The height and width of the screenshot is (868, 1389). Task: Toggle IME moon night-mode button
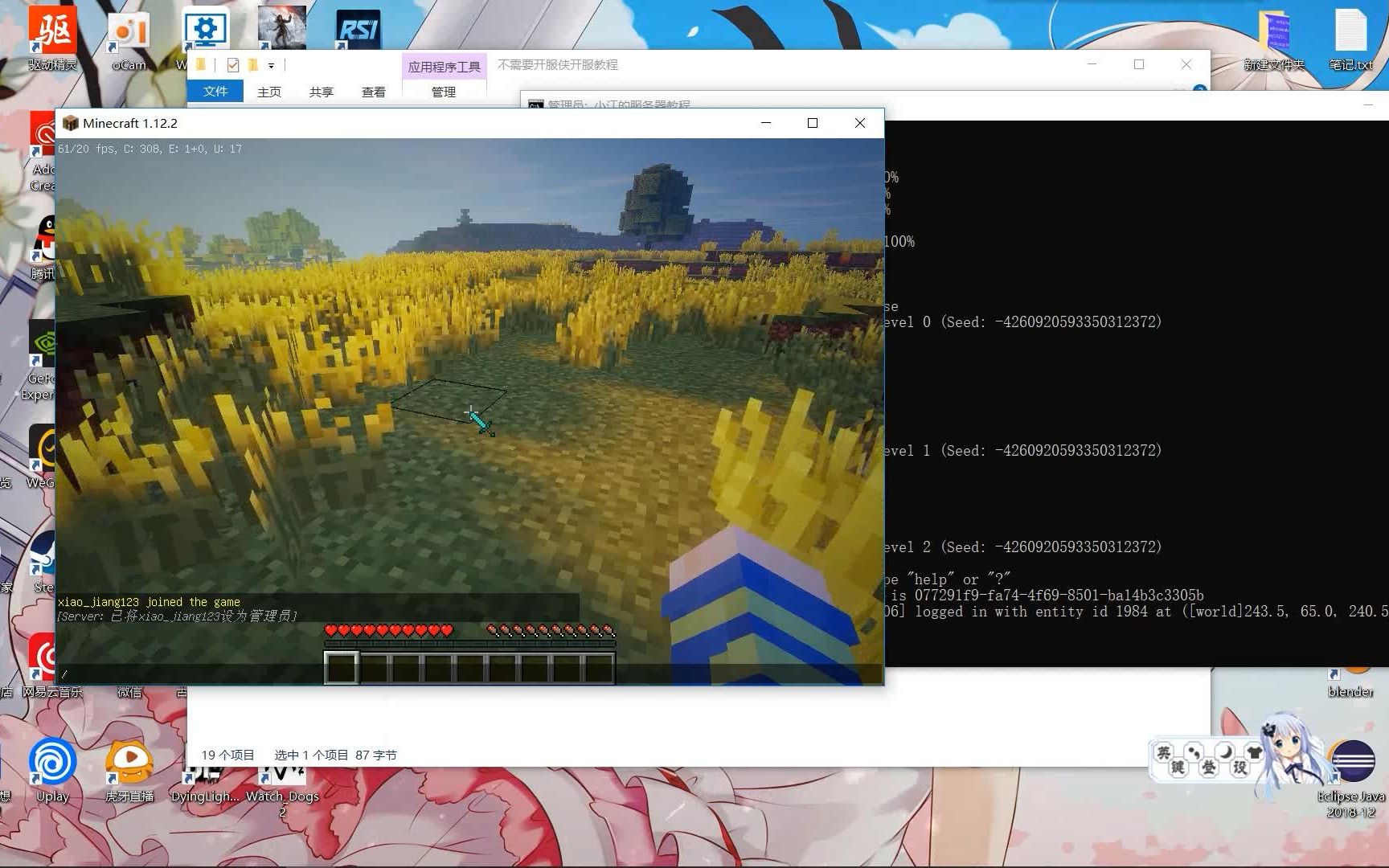[x=1224, y=752]
